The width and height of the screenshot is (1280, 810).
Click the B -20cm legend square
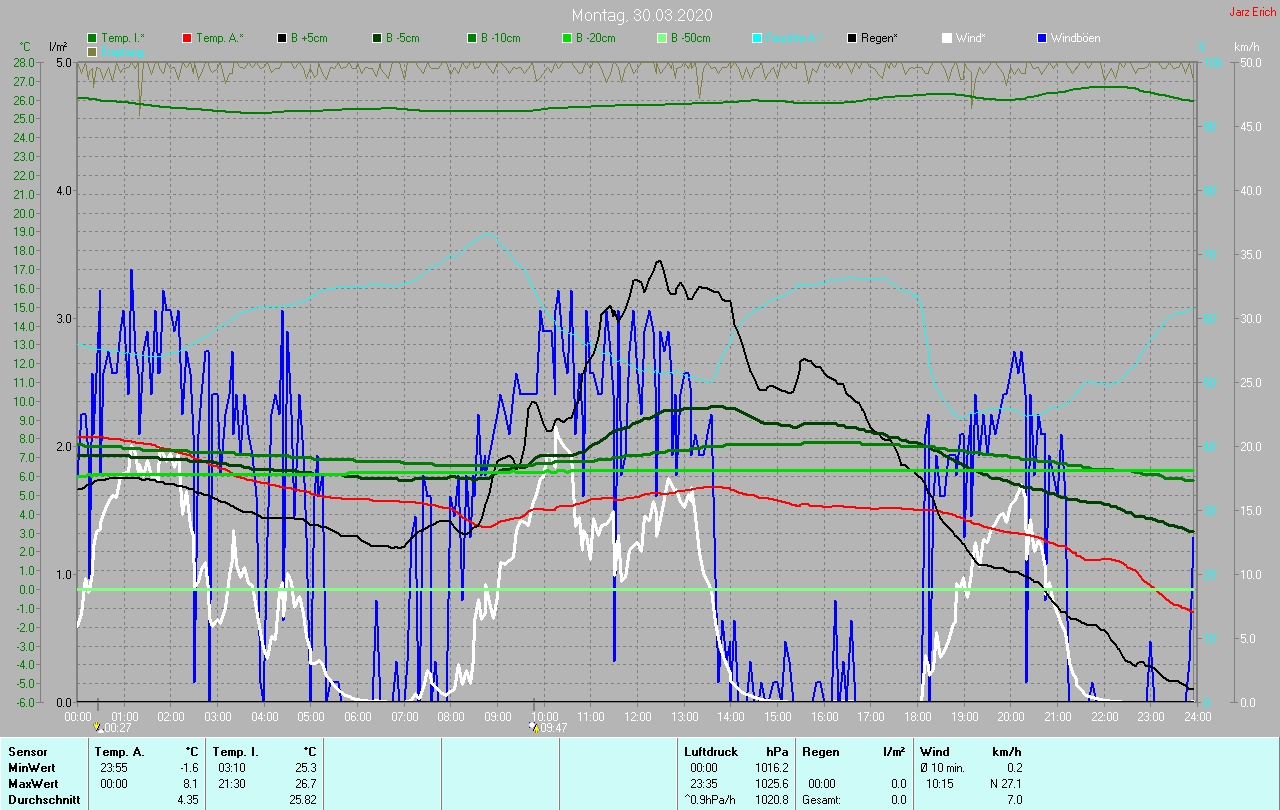(x=567, y=38)
